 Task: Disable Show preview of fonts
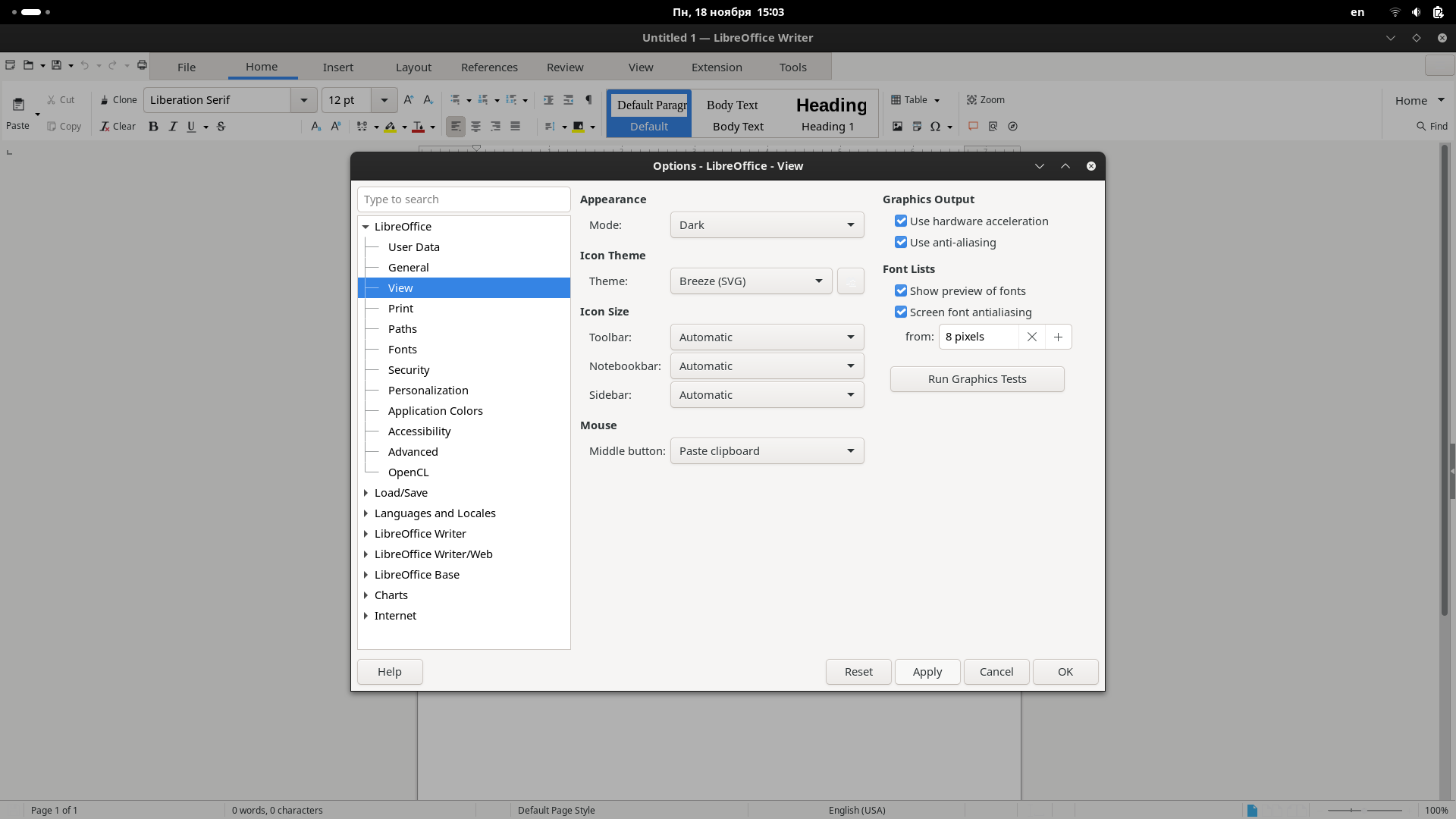(x=901, y=290)
